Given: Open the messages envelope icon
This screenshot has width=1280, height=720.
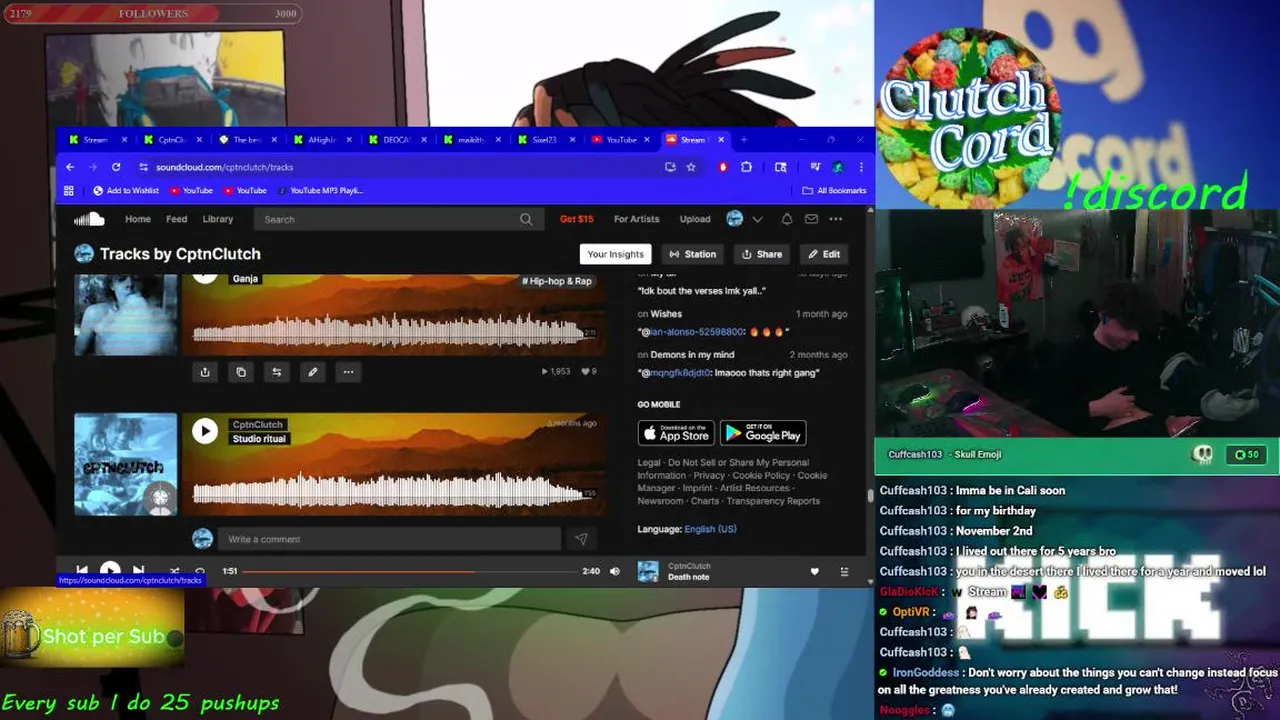Looking at the screenshot, I should pos(811,219).
